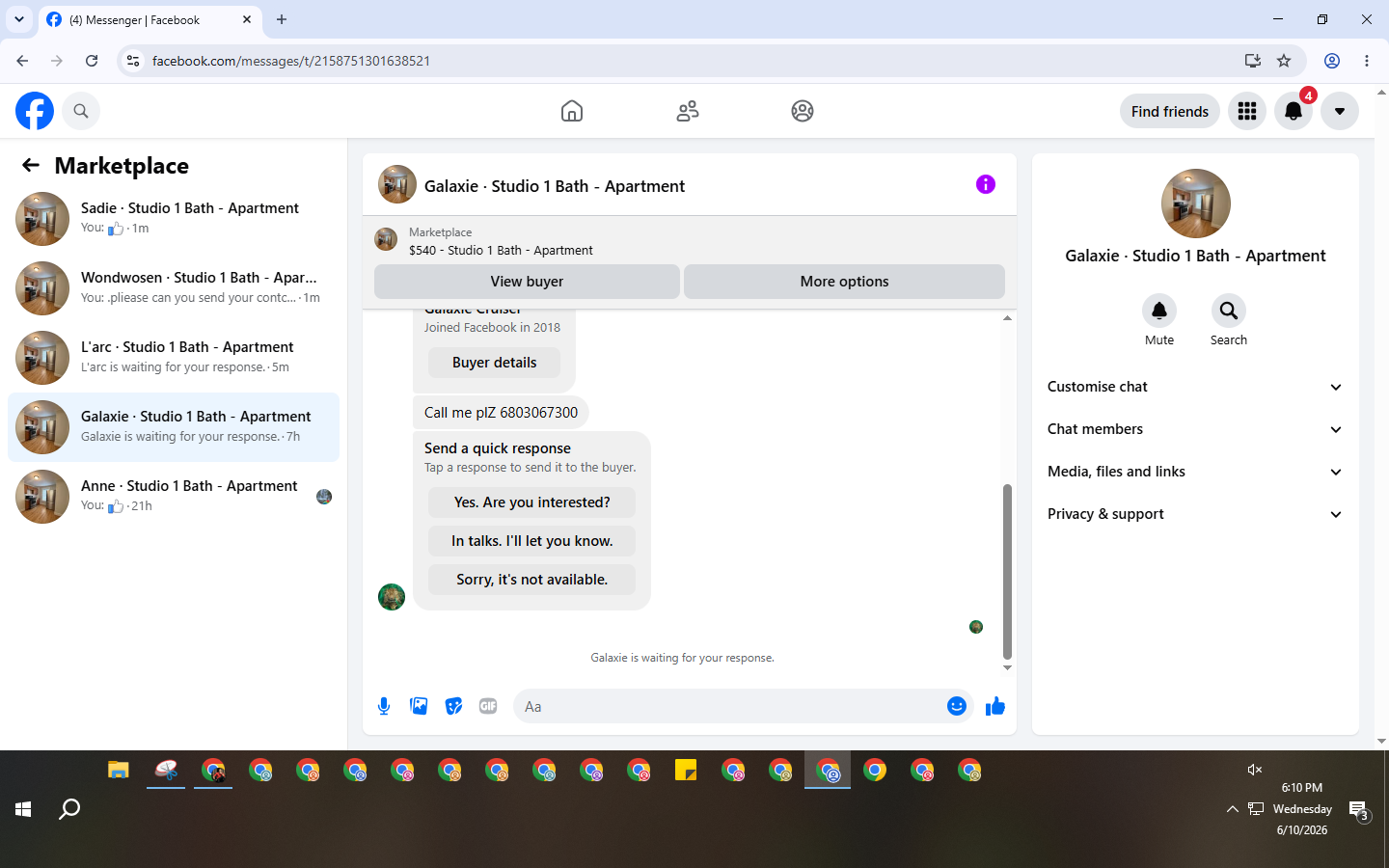Click the muted volume tray icon
Screen dimensions: 1389x868
(1255, 770)
